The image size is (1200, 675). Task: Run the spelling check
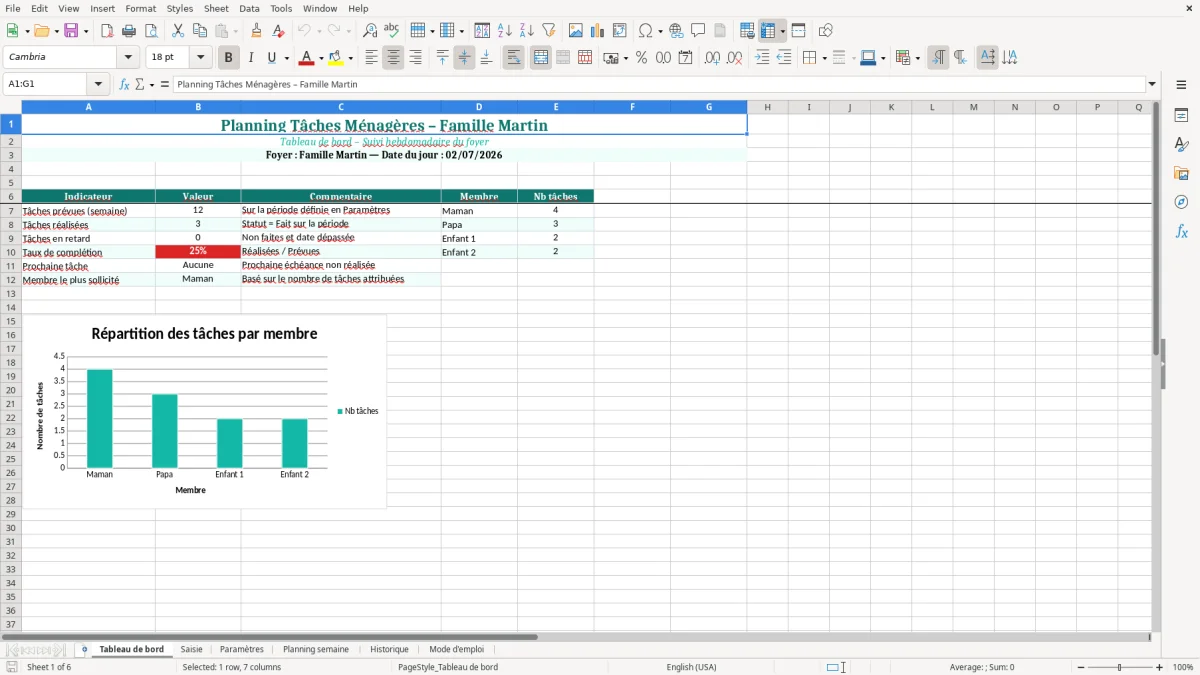pyautogui.click(x=392, y=31)
